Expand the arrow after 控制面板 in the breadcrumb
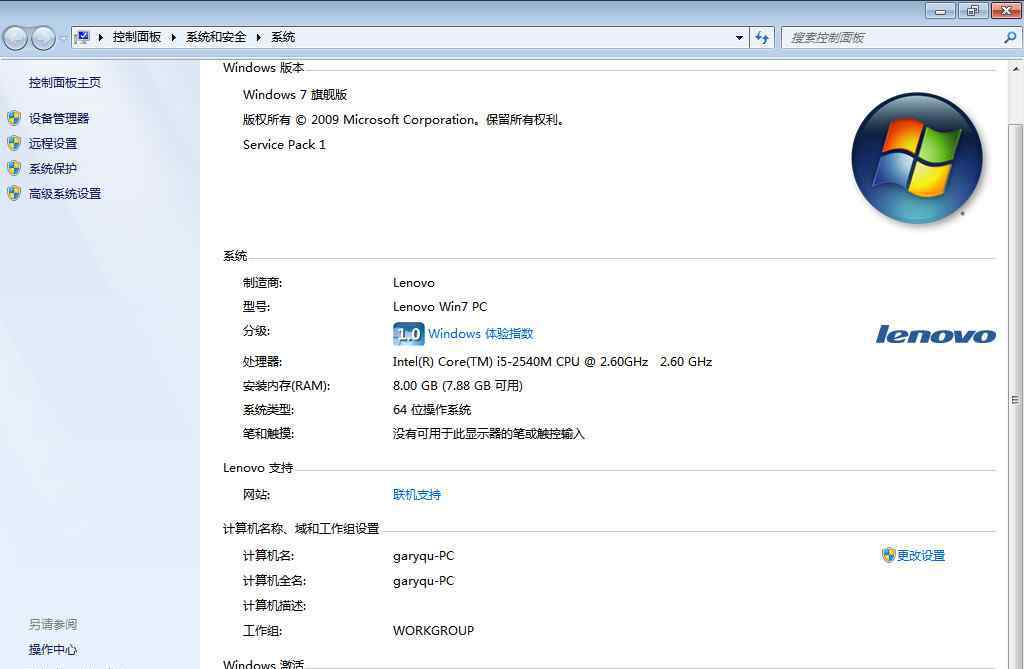 point(174,37)
